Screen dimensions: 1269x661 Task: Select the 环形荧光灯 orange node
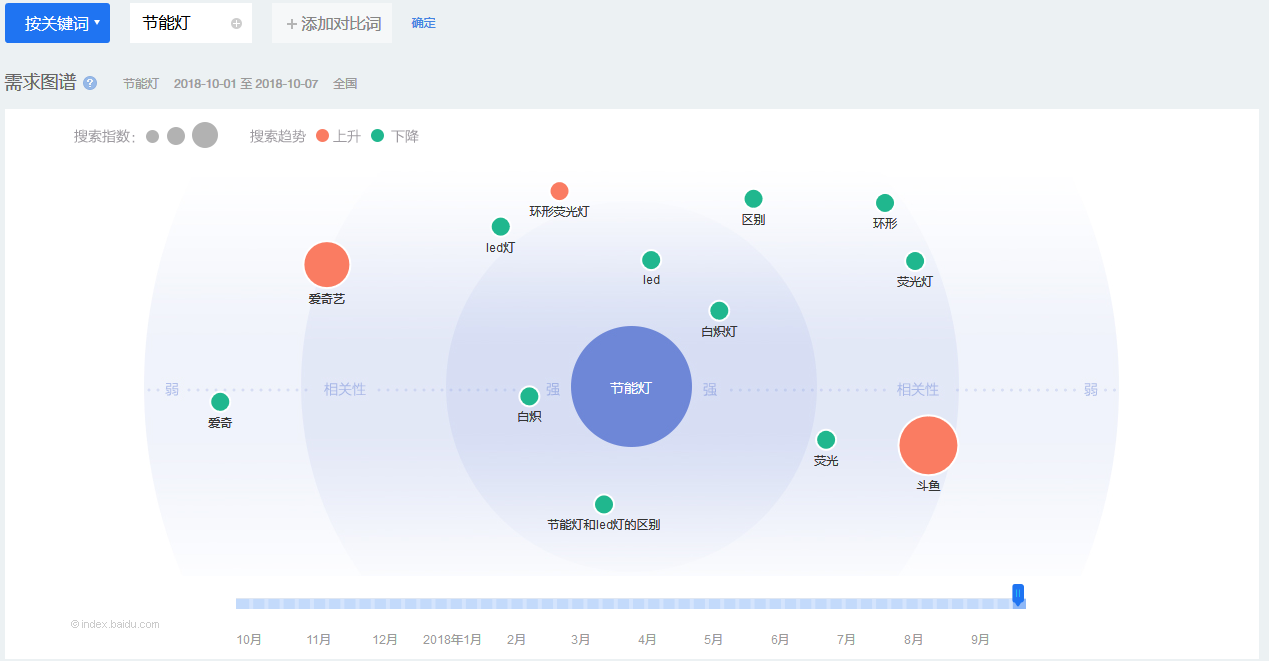pyautogui.click(x=559, y=191)
